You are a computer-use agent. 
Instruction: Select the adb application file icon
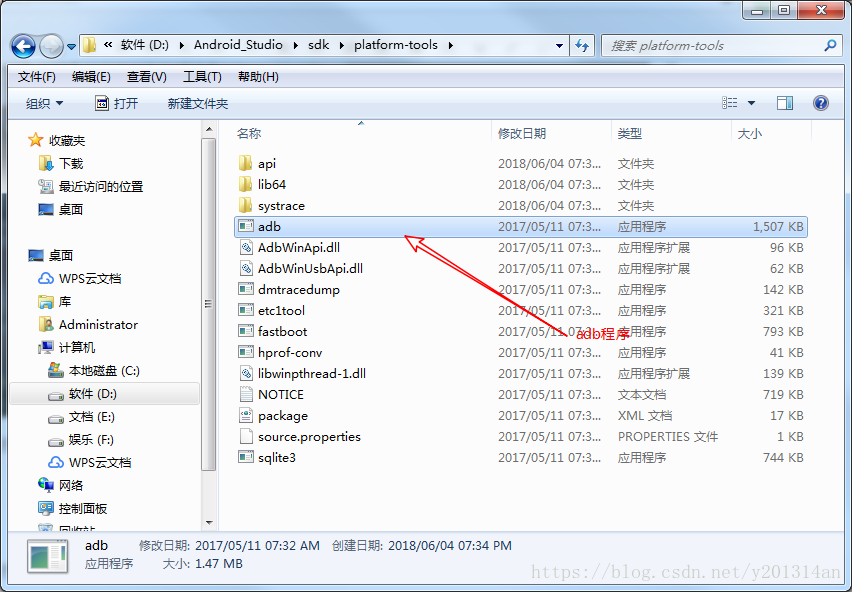[x=246, y=226]
